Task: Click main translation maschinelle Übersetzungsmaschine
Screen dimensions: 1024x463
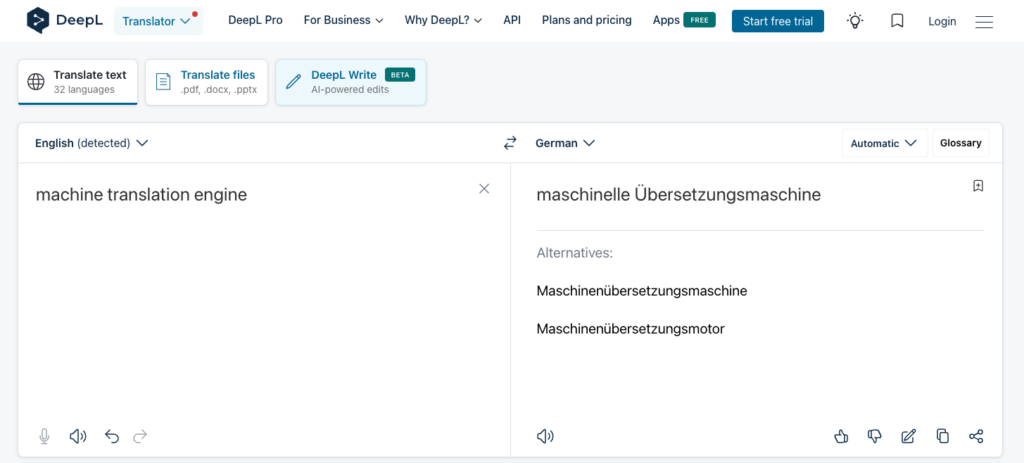Action: click(x=679, y=195)
